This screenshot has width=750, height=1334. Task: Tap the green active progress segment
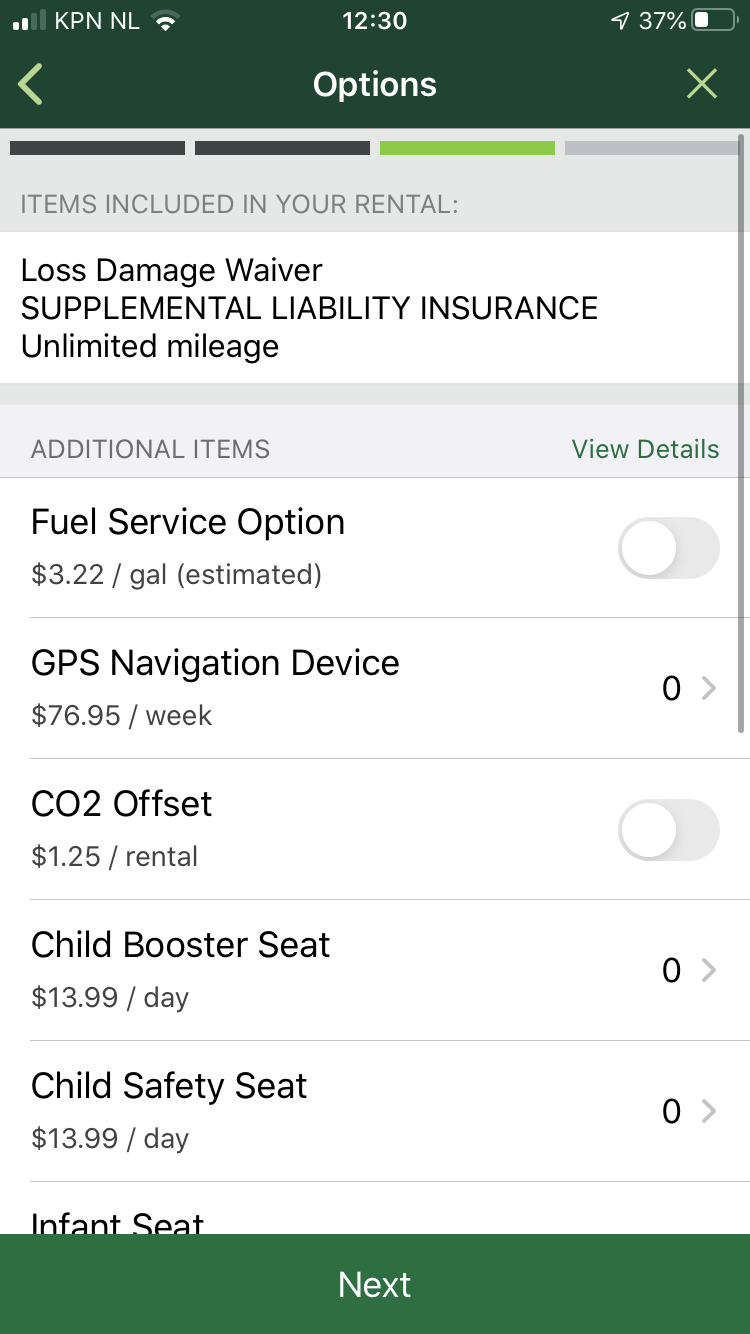tap(467, 148)
